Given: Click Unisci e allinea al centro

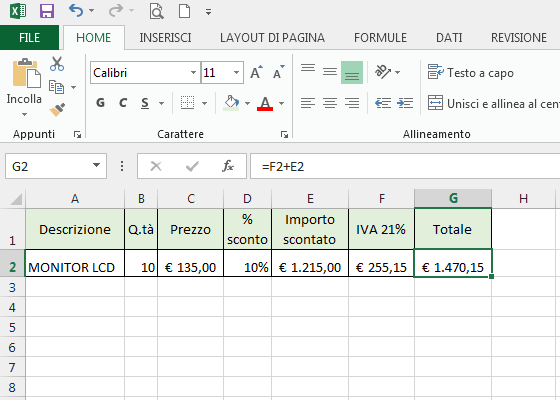Looking at the screenshot, I should tap(493, 104).
